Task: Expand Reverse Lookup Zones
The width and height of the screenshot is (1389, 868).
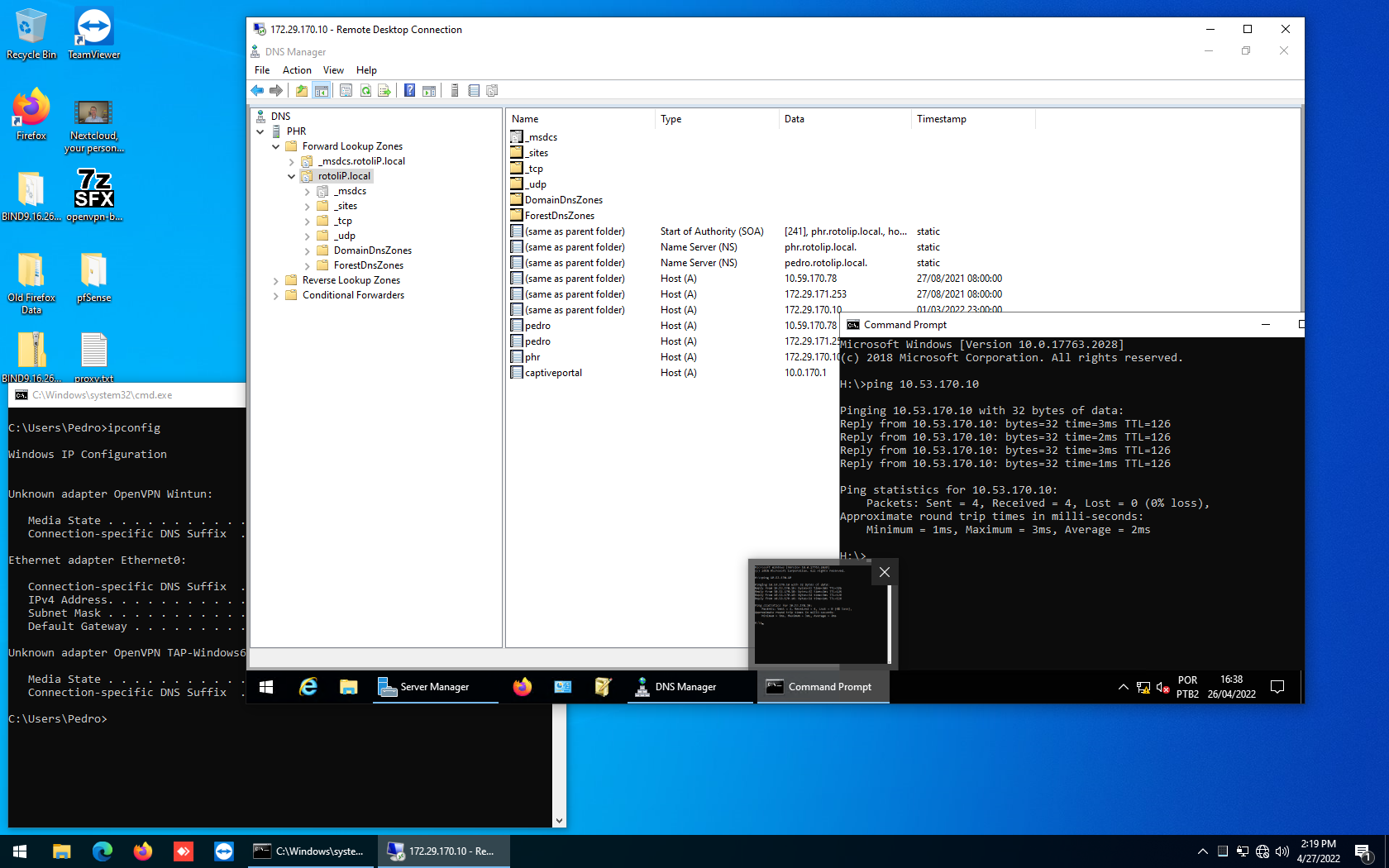Action: click(x=276, y=280)
